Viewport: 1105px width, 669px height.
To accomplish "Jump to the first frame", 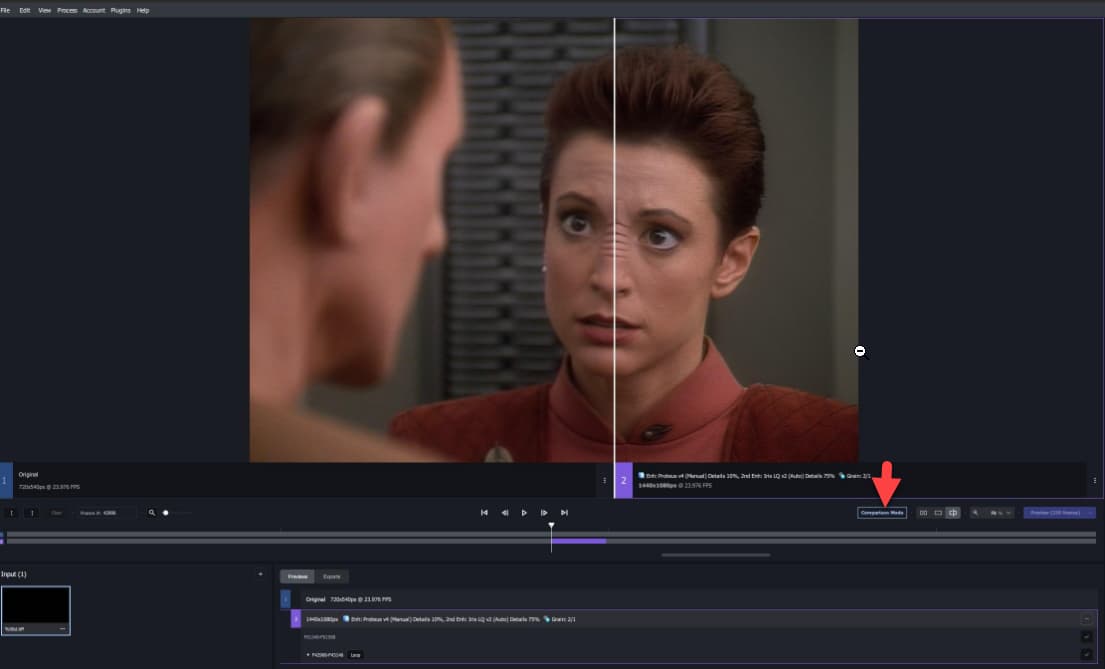I will click(x=484, y=513).
